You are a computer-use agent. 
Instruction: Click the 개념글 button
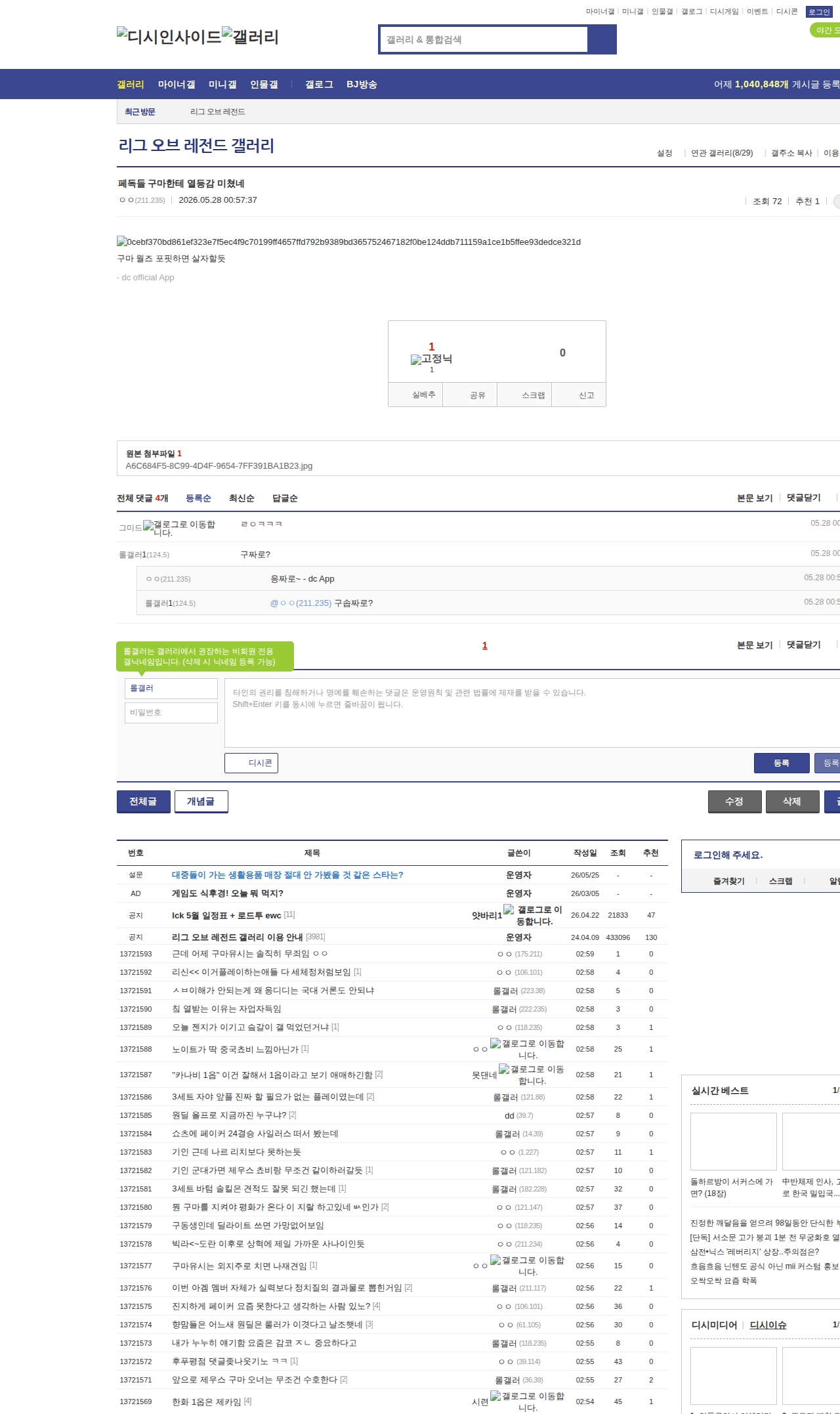click(x=201, y=802)
